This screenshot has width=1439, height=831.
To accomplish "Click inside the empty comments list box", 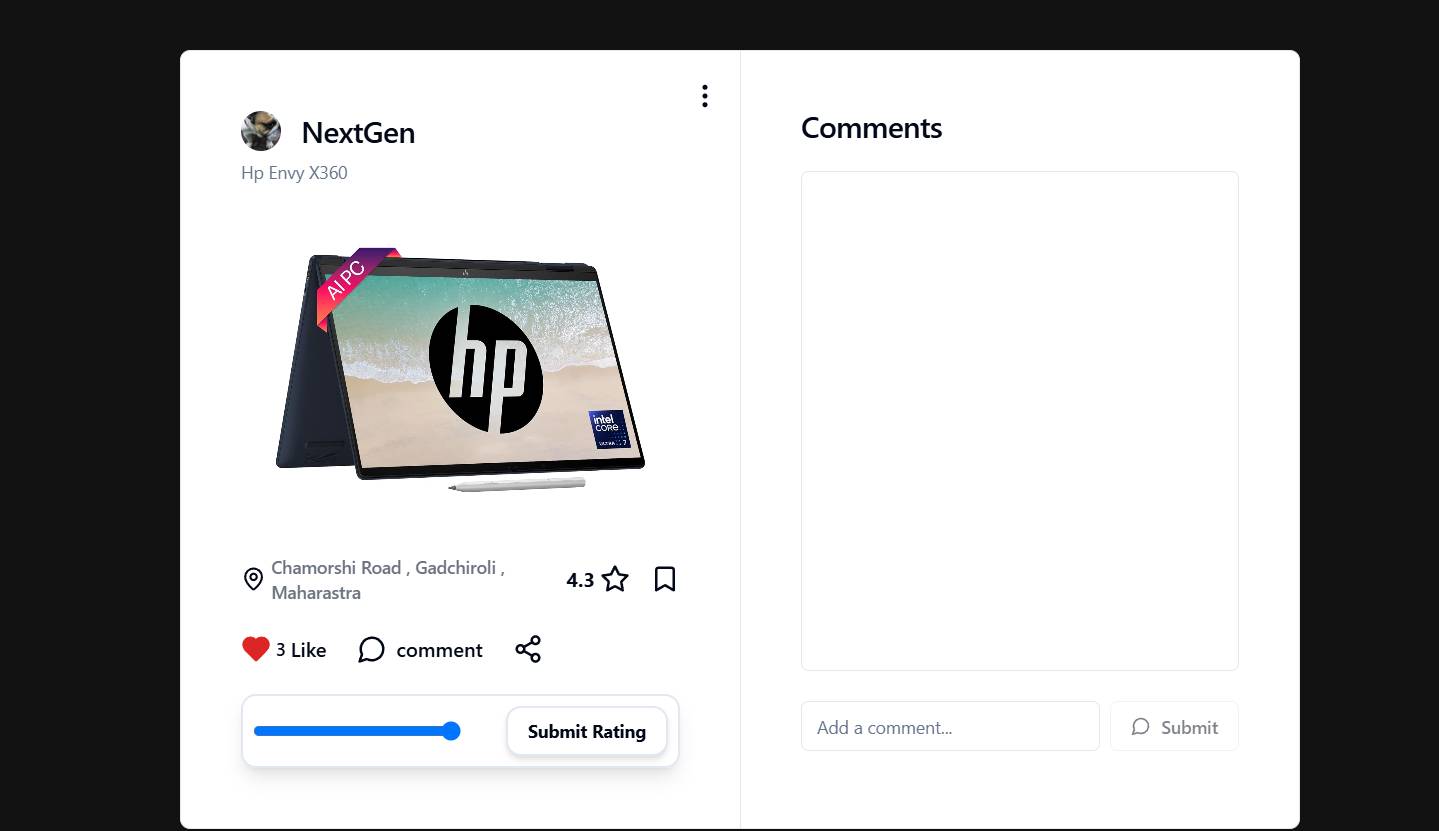I will click(1019, 420).
